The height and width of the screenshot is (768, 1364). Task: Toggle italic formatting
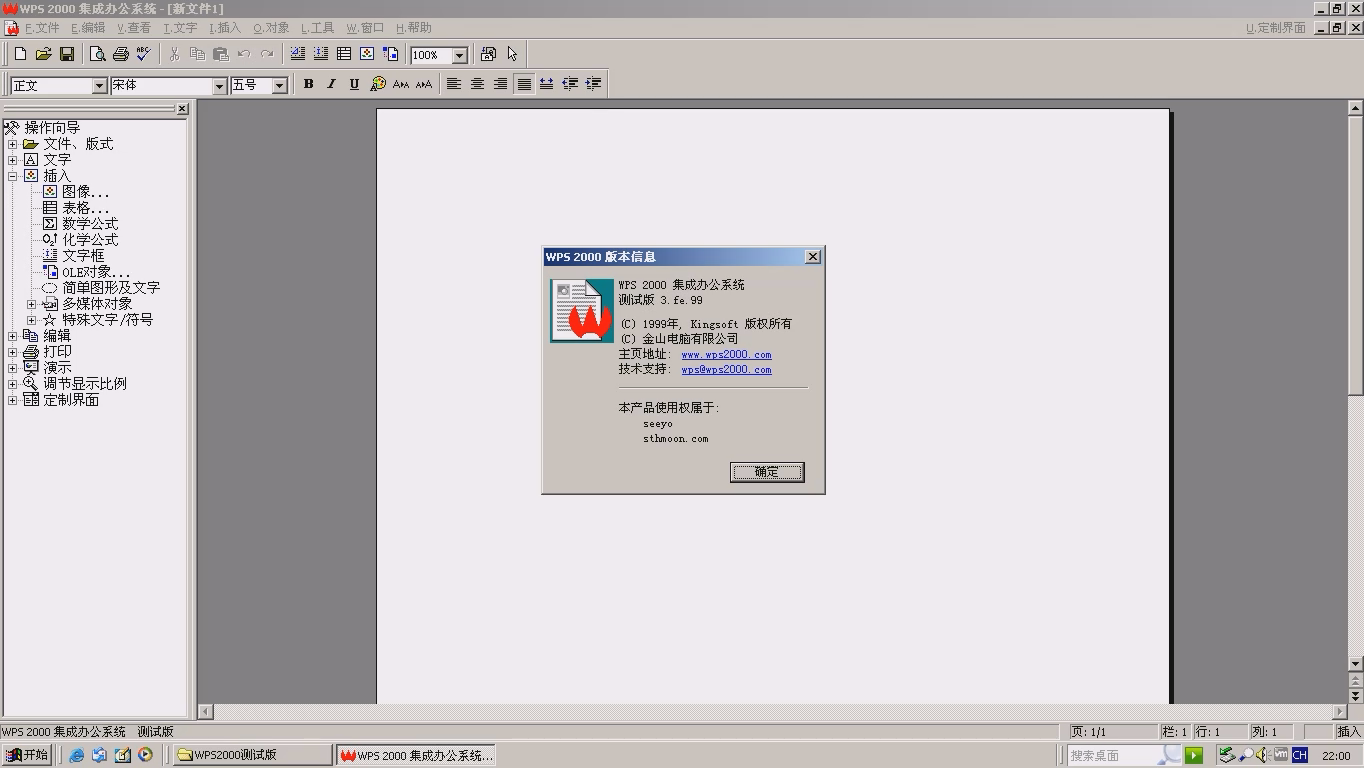tap(331, 84)
